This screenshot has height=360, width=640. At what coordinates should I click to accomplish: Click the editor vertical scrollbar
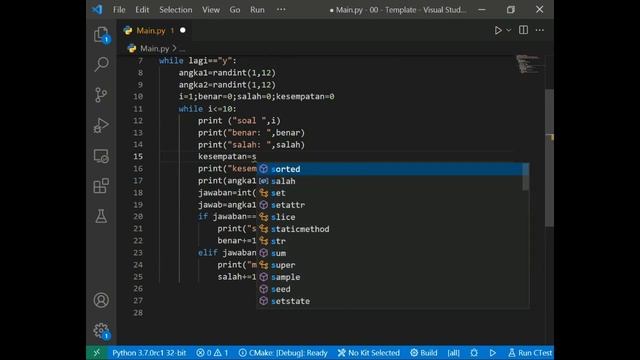(549, 158)
